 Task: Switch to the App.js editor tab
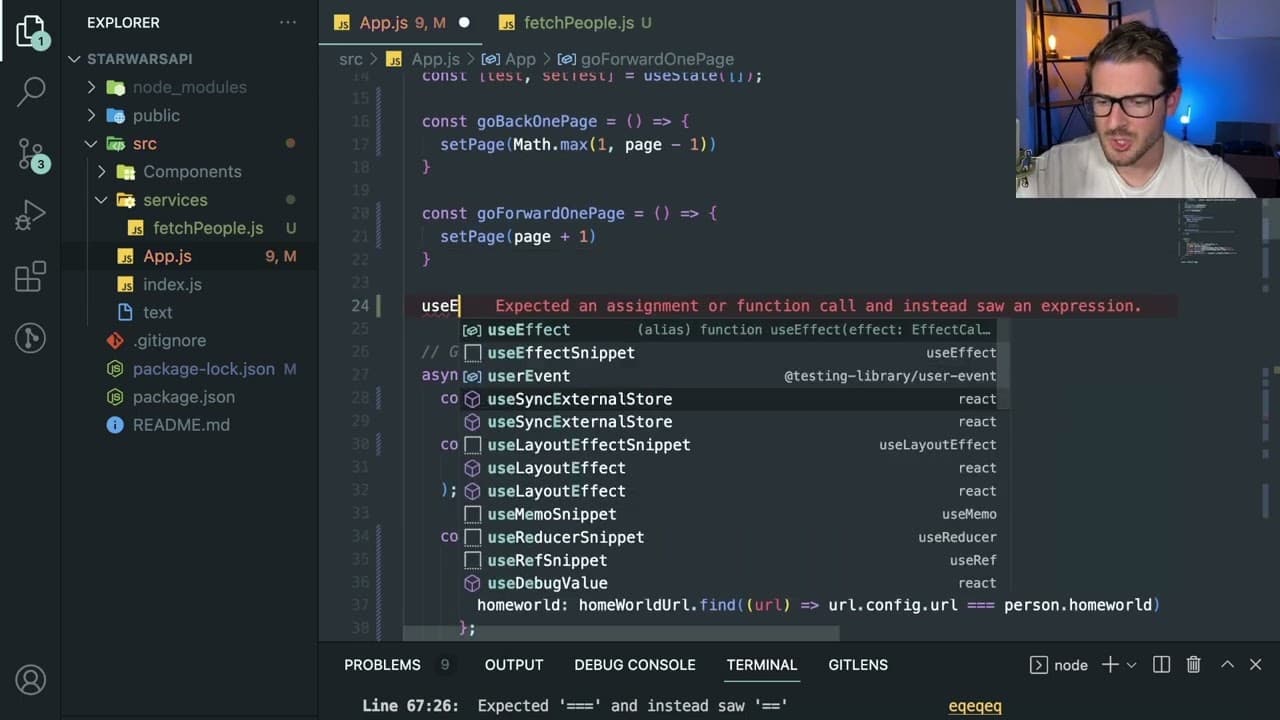point(399,22)
